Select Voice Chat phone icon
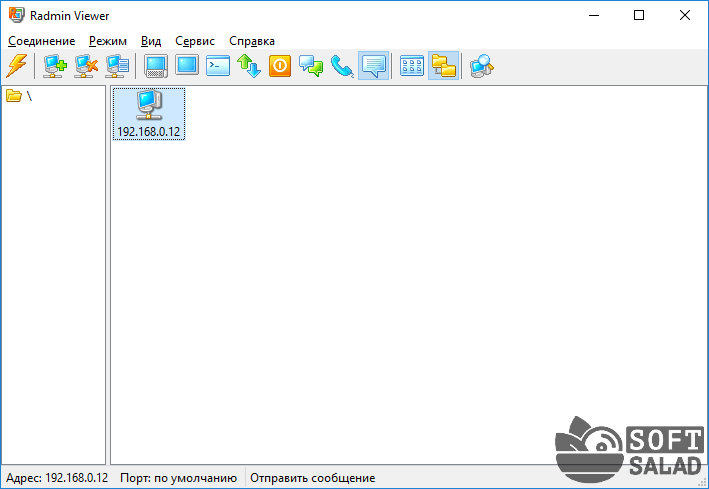This screenshot has height=489, width=709. (342, 66)
